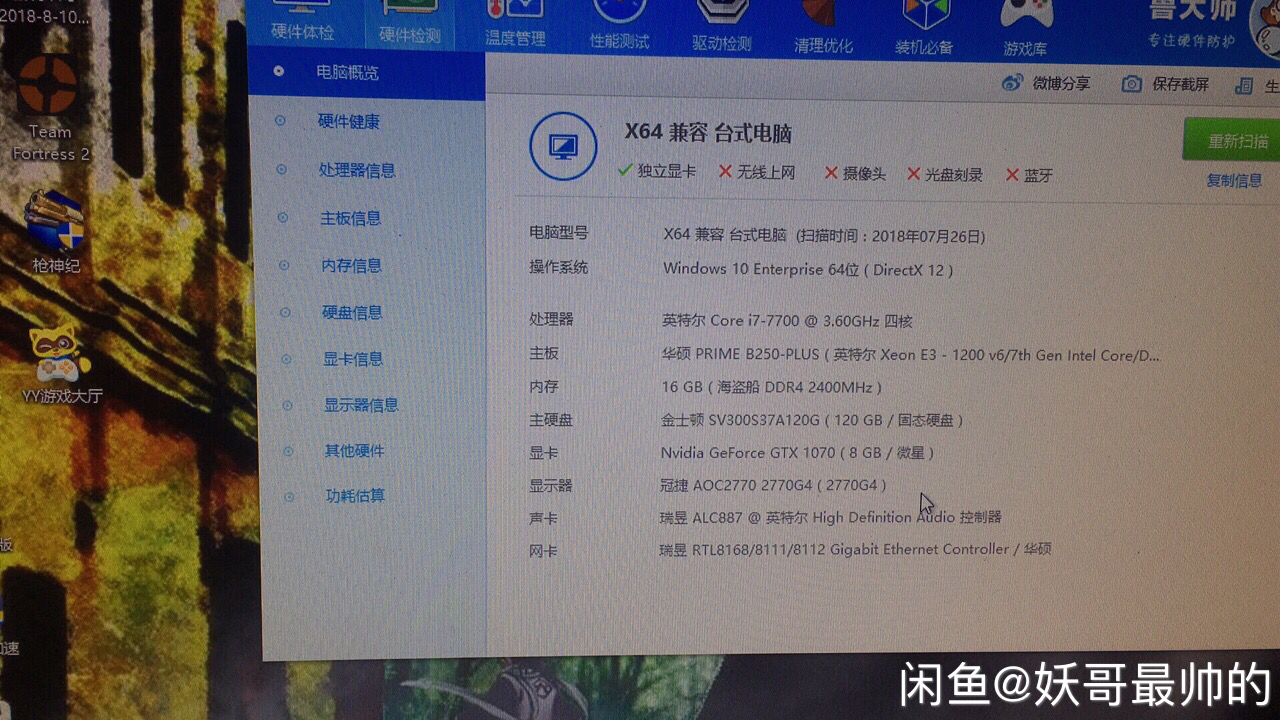Click the 摄像头 feature indicator
Viewport: 1281px width, 721px height.
[x=855, y=173]
